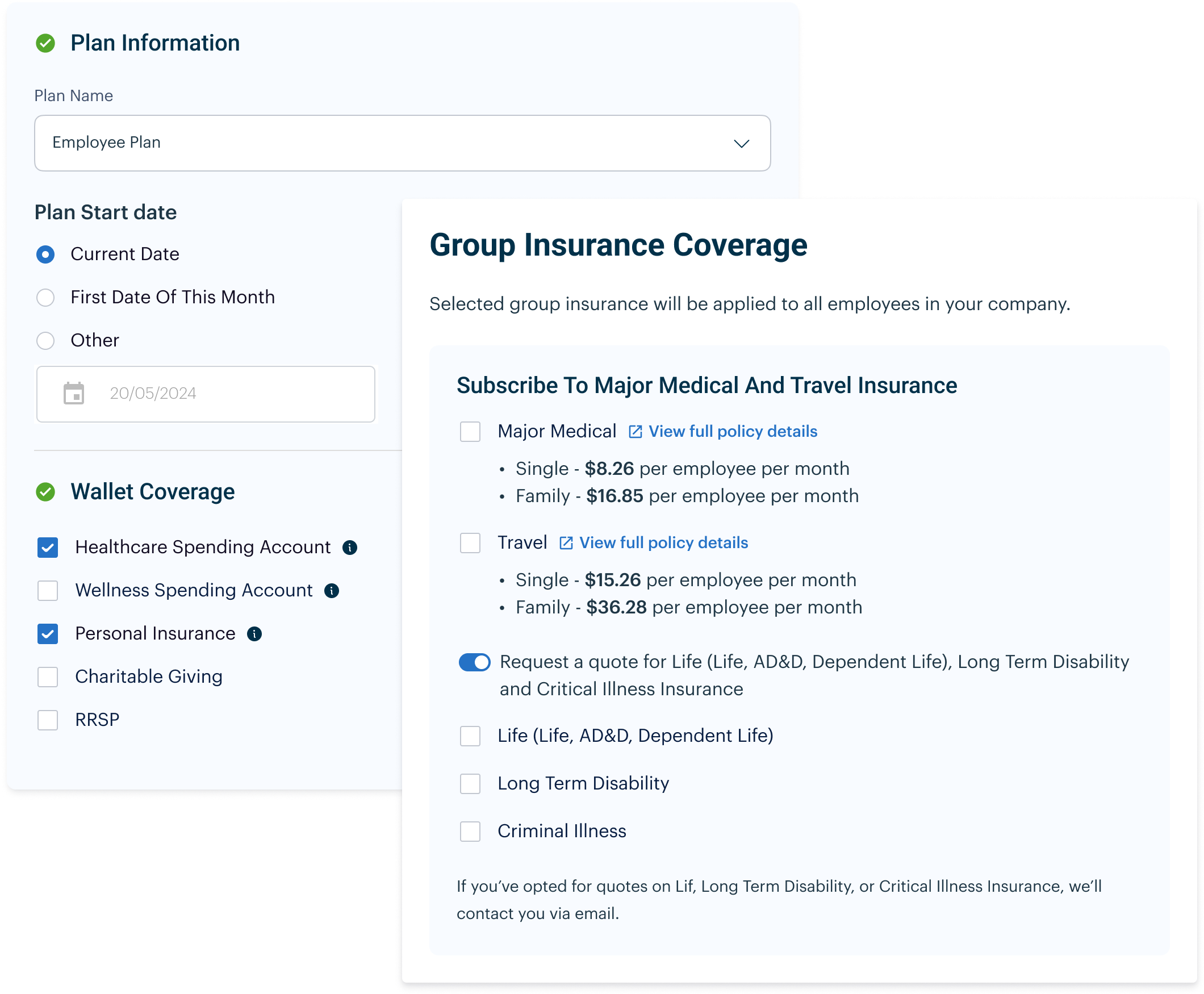Screen dimensions: 1204x994
Task: Select the First Date Of This Month option
Action: pos(45,298)
